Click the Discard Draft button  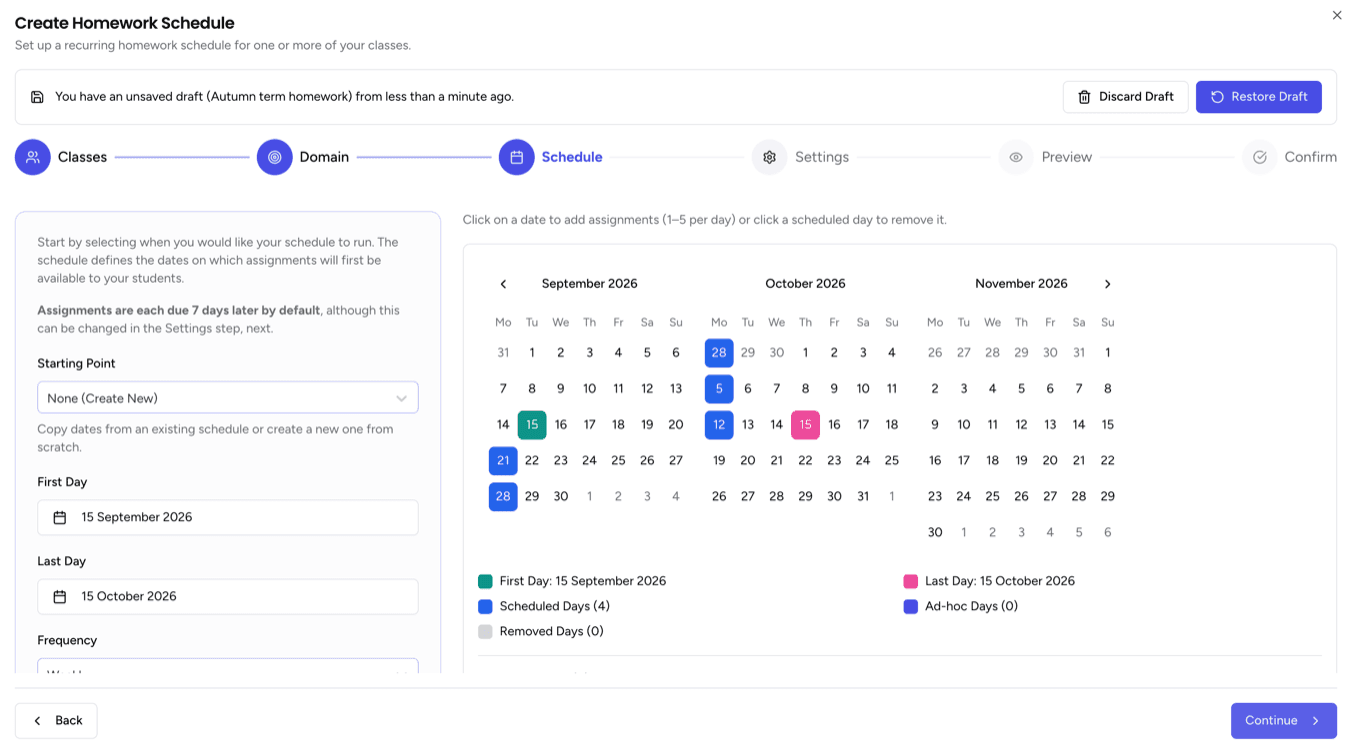click(1126, 97)
